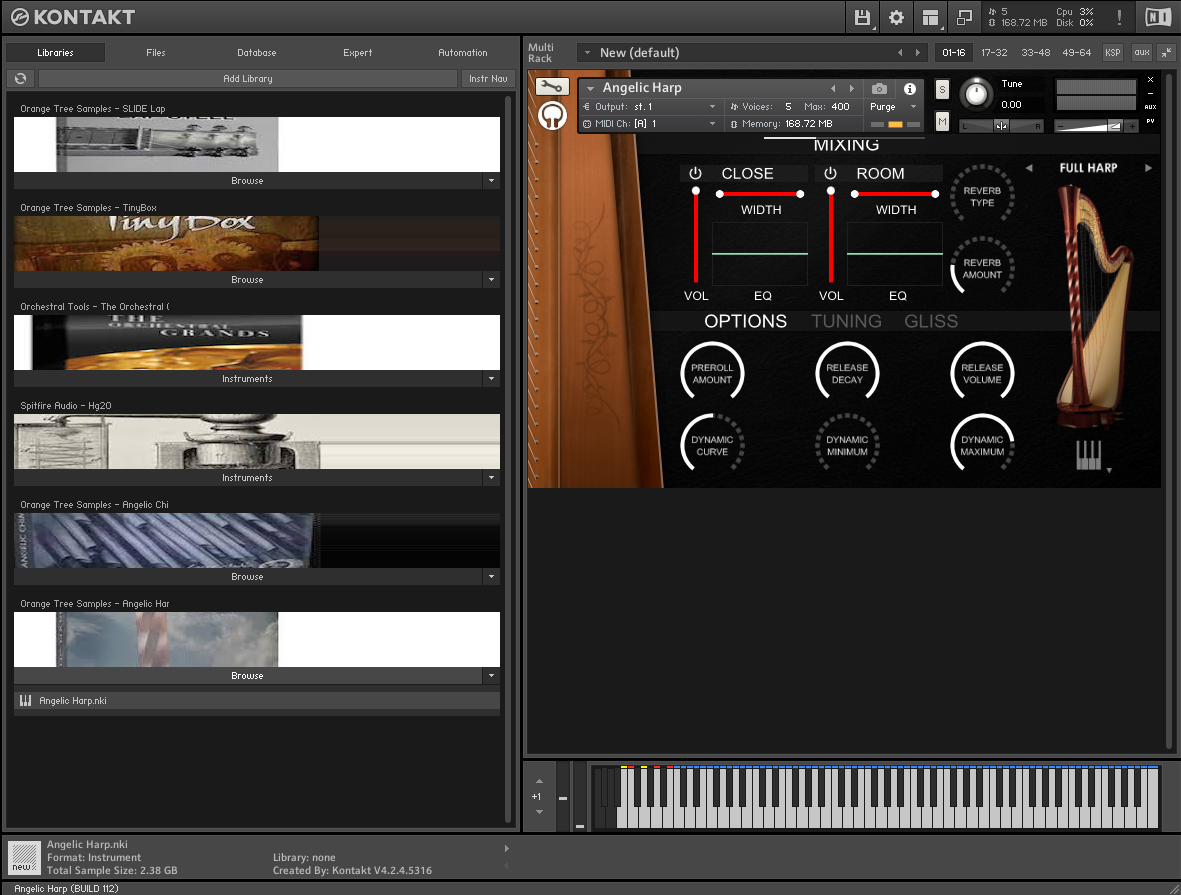1181x895 pixels.
Task: Mute the Angelic Harp instrument
Action: click(x=941, y=121)
